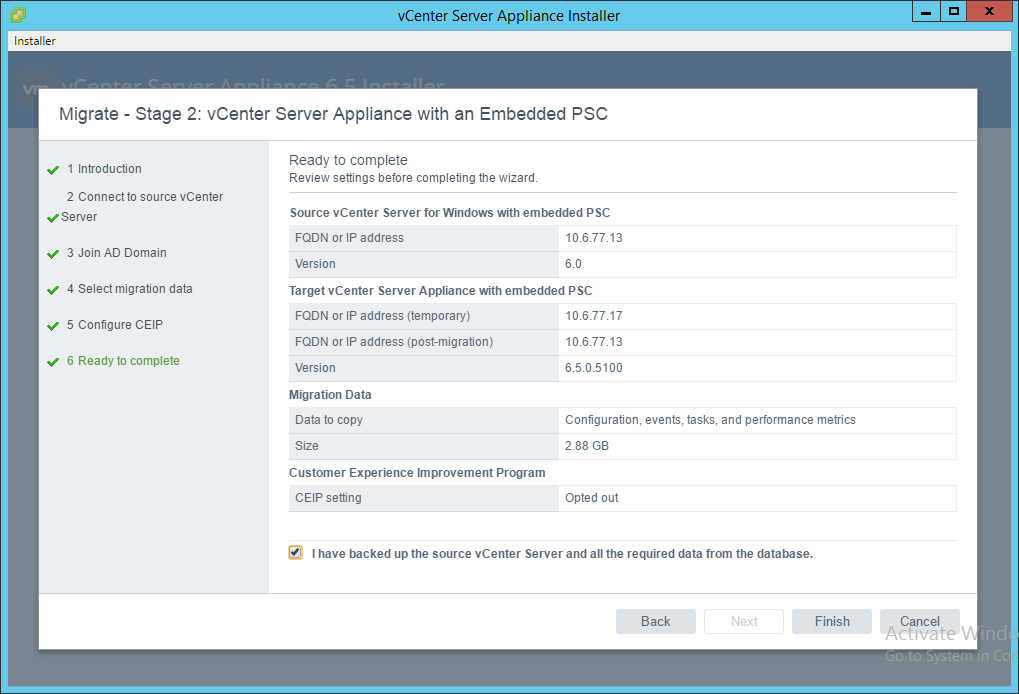Click the Ready to complete page heading
1019x694 pixels.
(x=348, y=160)
